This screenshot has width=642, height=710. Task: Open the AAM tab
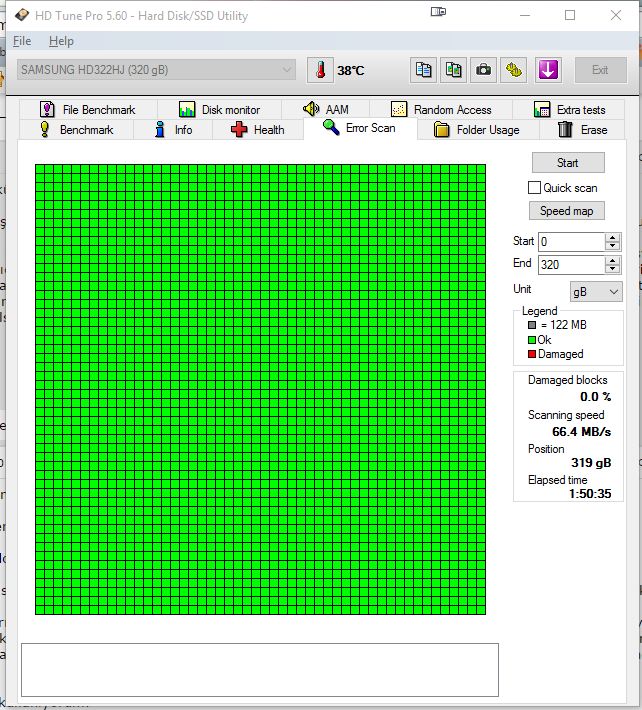[x=326, y=110]
